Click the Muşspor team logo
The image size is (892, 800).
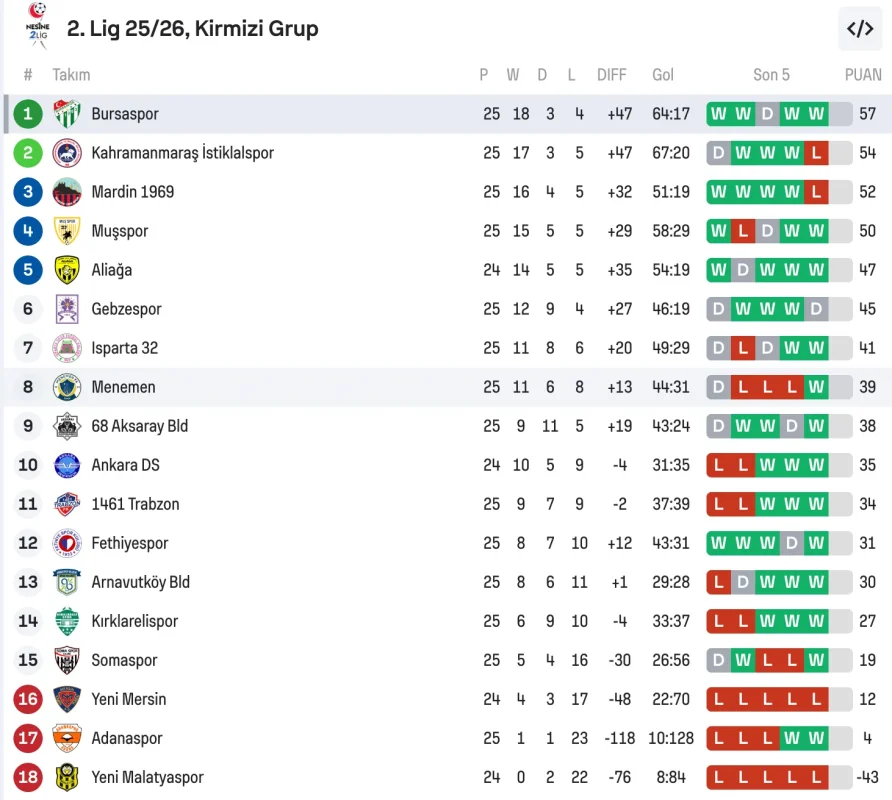pos(67,231)
